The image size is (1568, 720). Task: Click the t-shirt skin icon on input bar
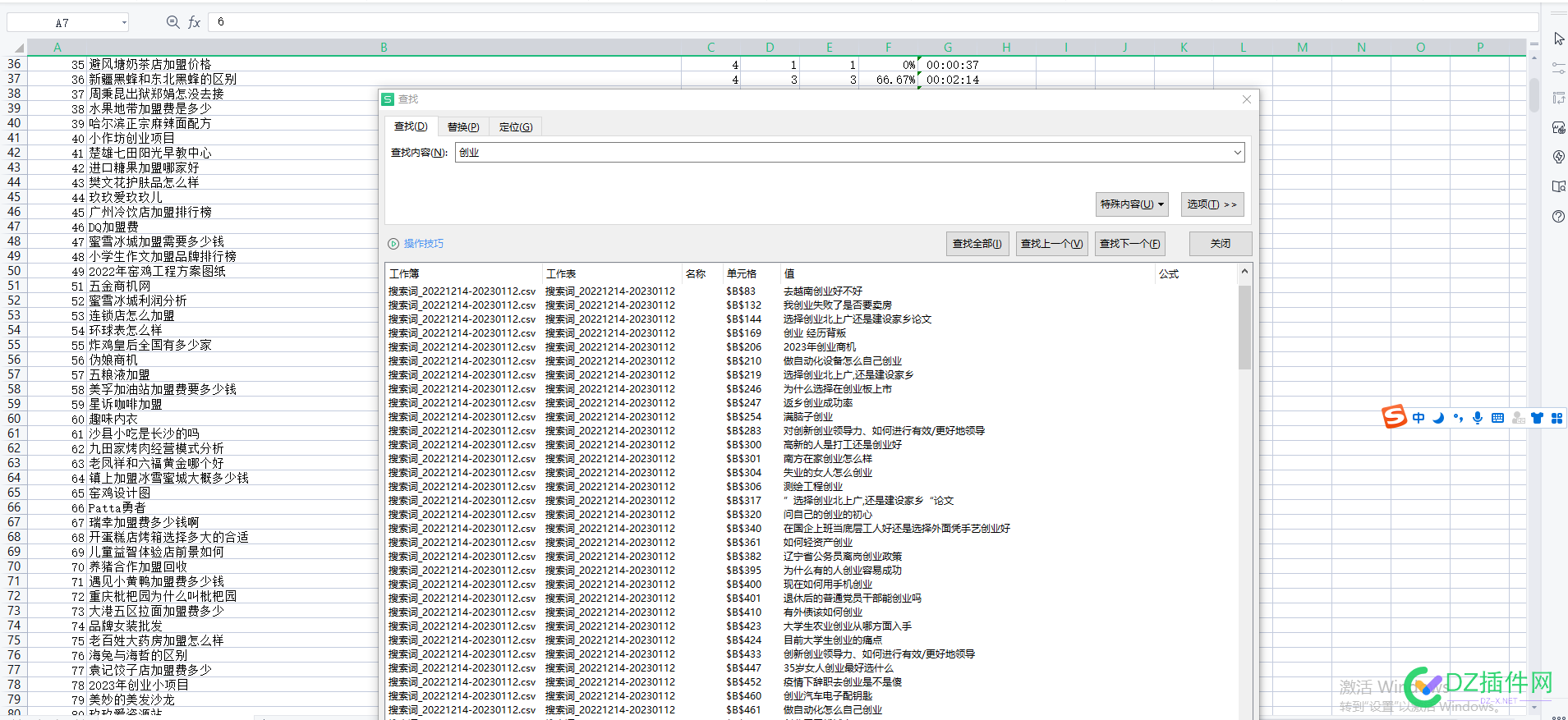tap(1537, 418)
